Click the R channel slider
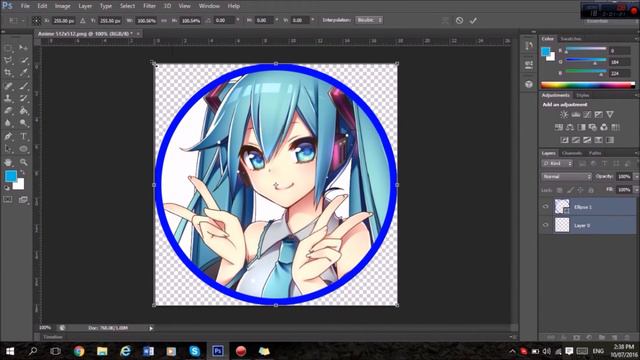Viewport: 640px width, 360px height. click(x=586, y=49)
